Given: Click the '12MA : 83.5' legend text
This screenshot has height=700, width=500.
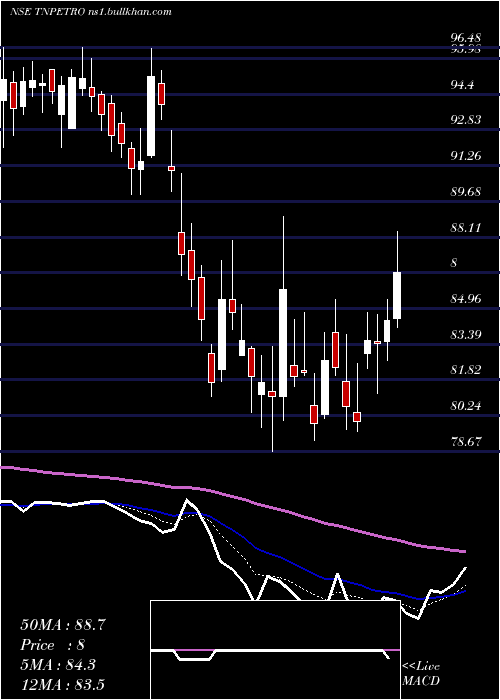Looking at the screenshot, I should coord(62,684).
